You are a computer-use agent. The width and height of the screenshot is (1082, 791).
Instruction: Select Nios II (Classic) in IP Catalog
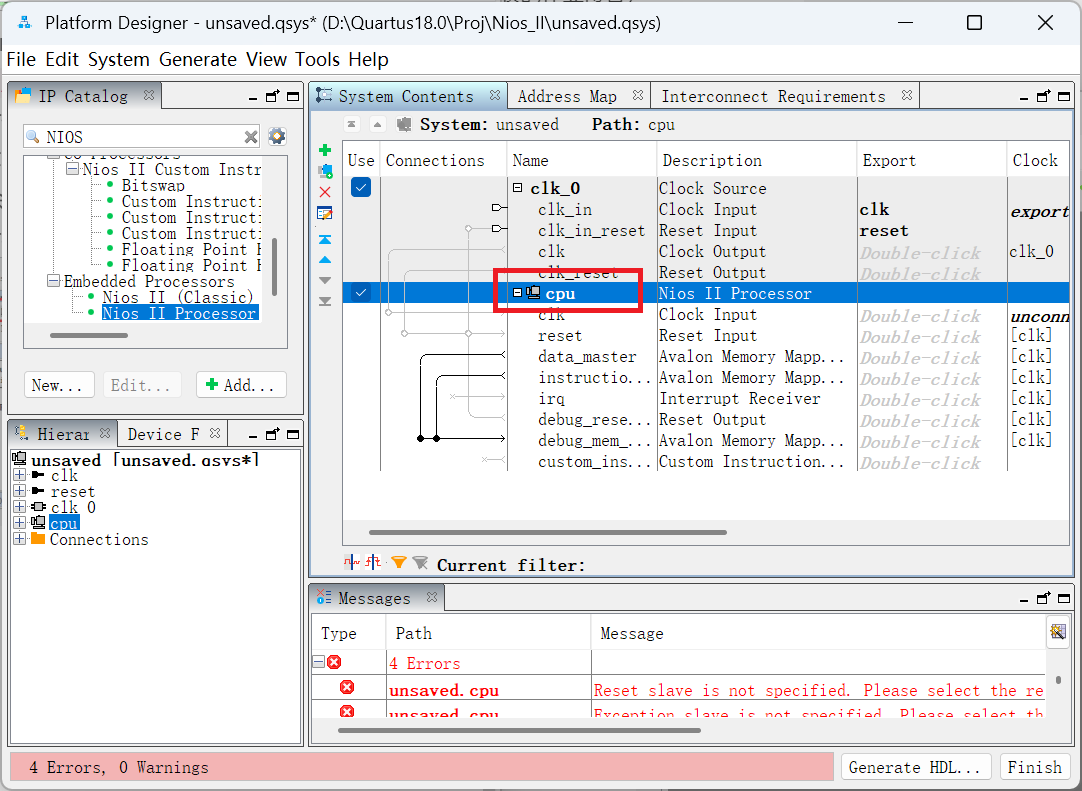(x=177, y=297)
